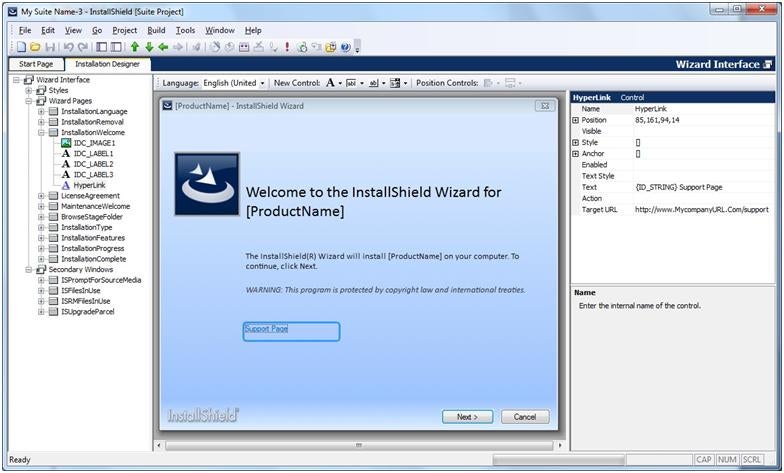Select the IDC_IMAGE1 image node icon

point(66,143)
